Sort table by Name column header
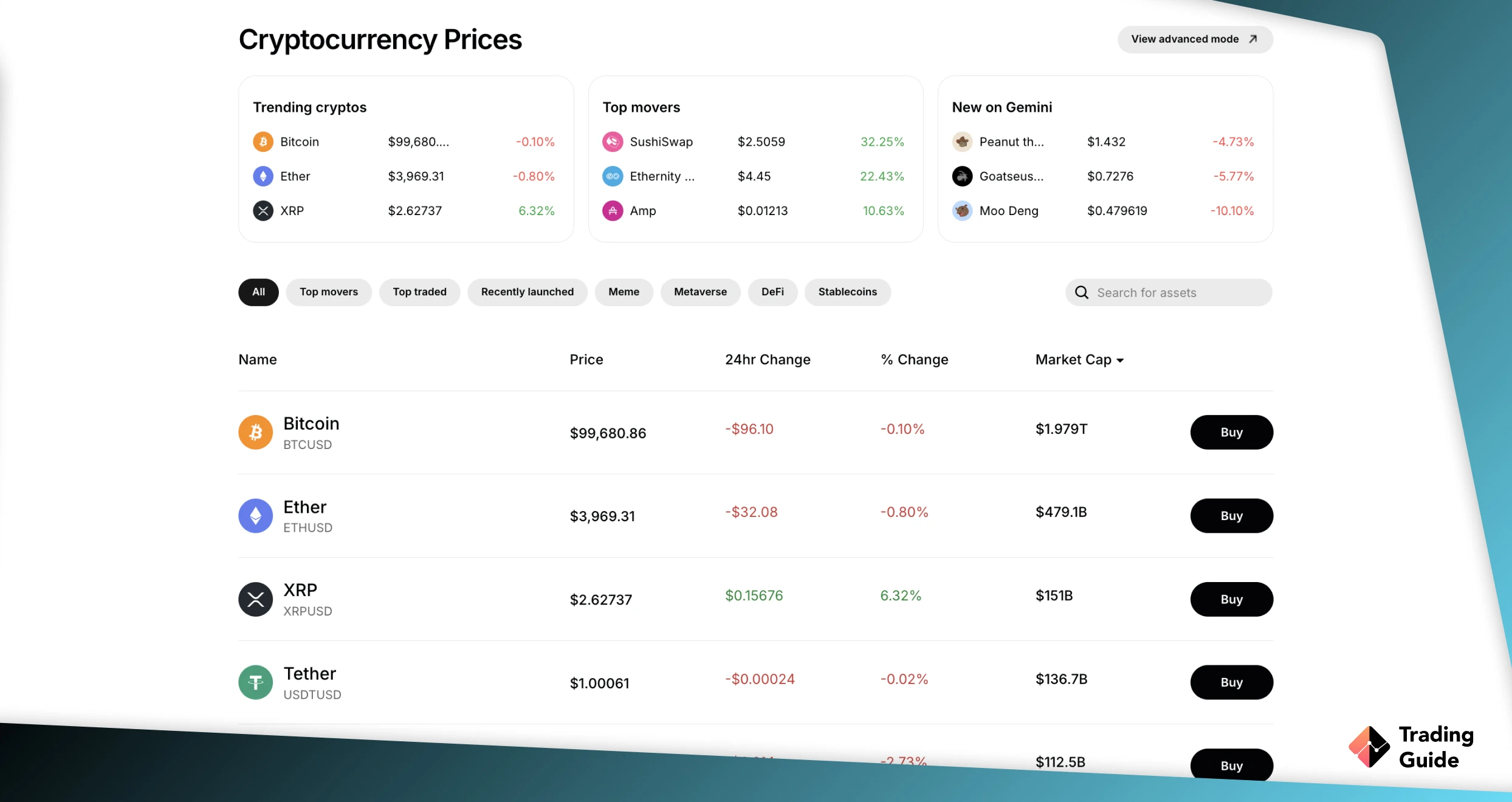Screen dimensions: 1512x802 [258, 360]
